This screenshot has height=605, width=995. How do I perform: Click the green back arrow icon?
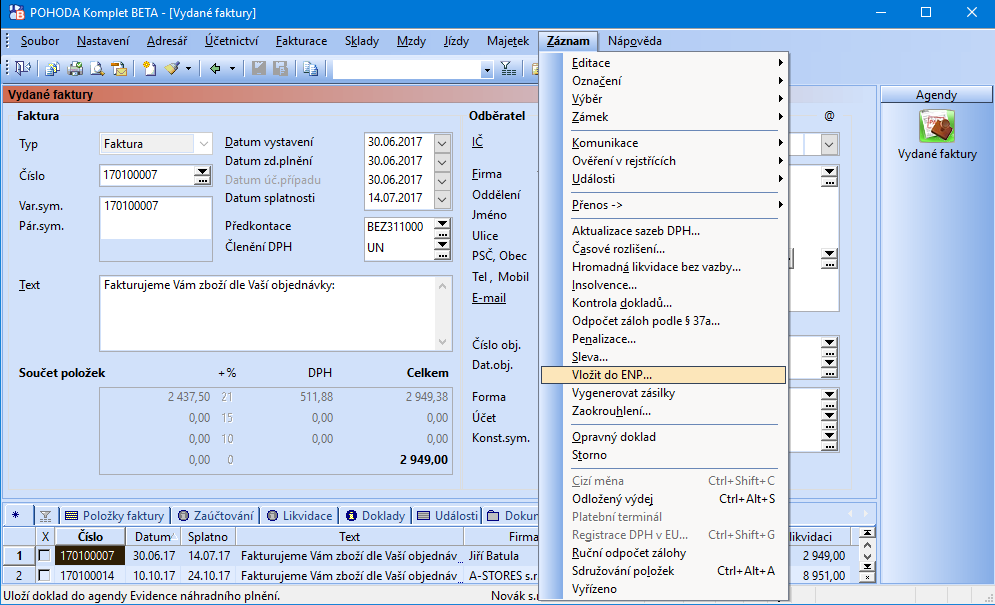pos(215,68)
